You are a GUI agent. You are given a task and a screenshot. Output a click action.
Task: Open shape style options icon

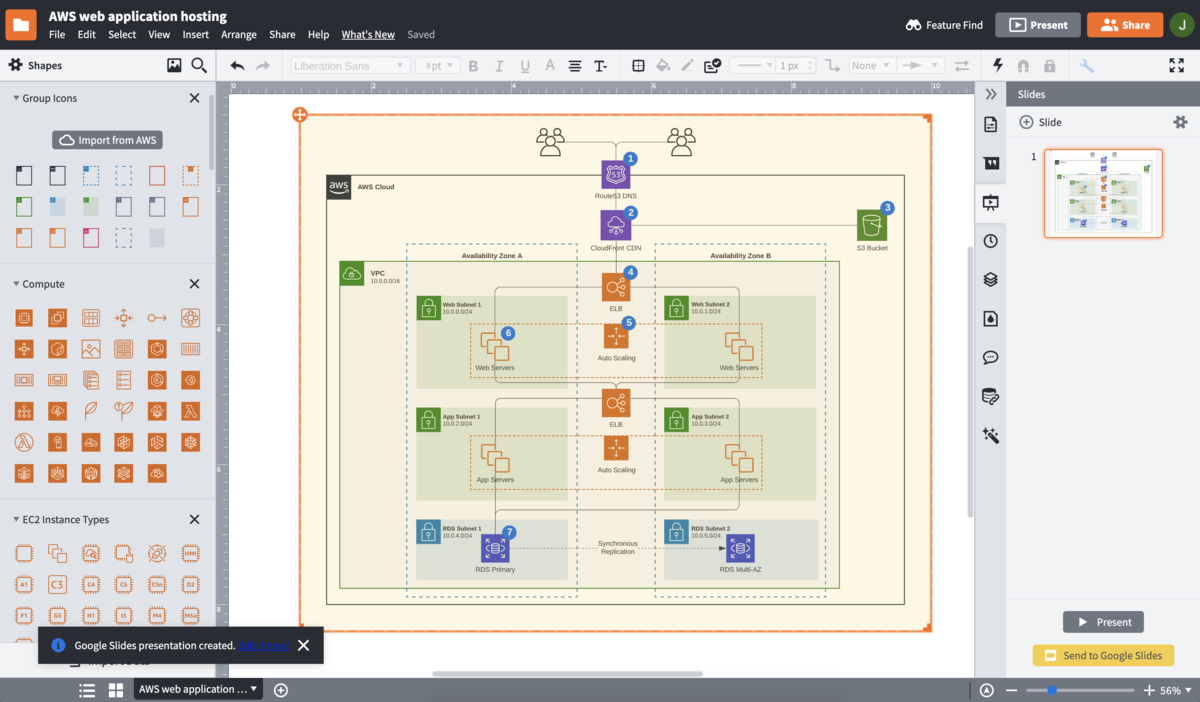pos(712,66)
